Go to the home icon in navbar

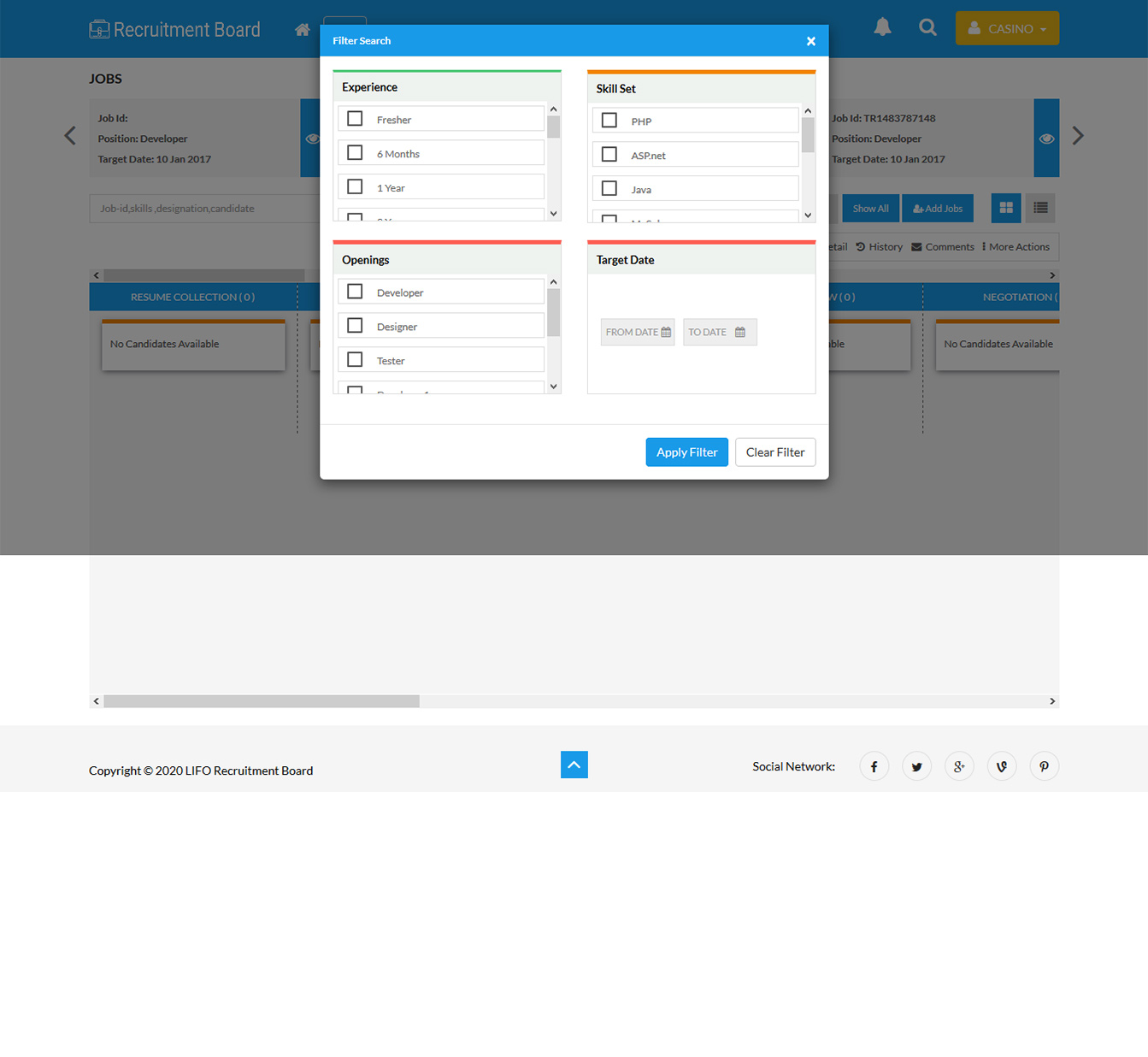click(302, 30)
